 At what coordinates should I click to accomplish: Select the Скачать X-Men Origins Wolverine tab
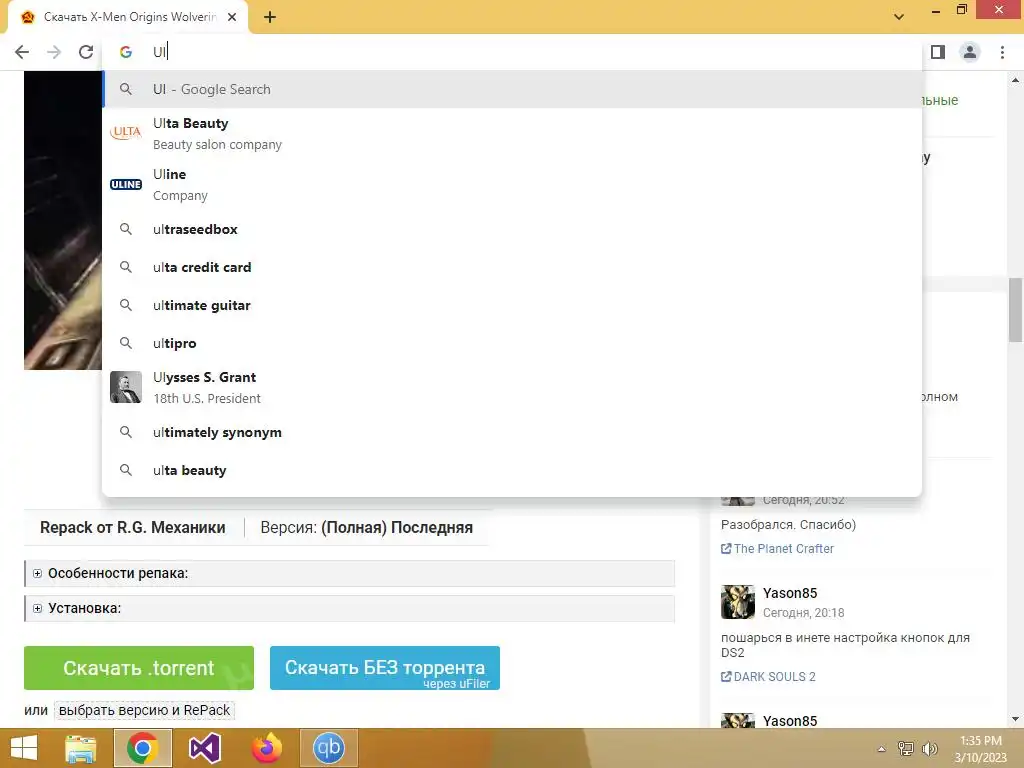coord(128,18)
